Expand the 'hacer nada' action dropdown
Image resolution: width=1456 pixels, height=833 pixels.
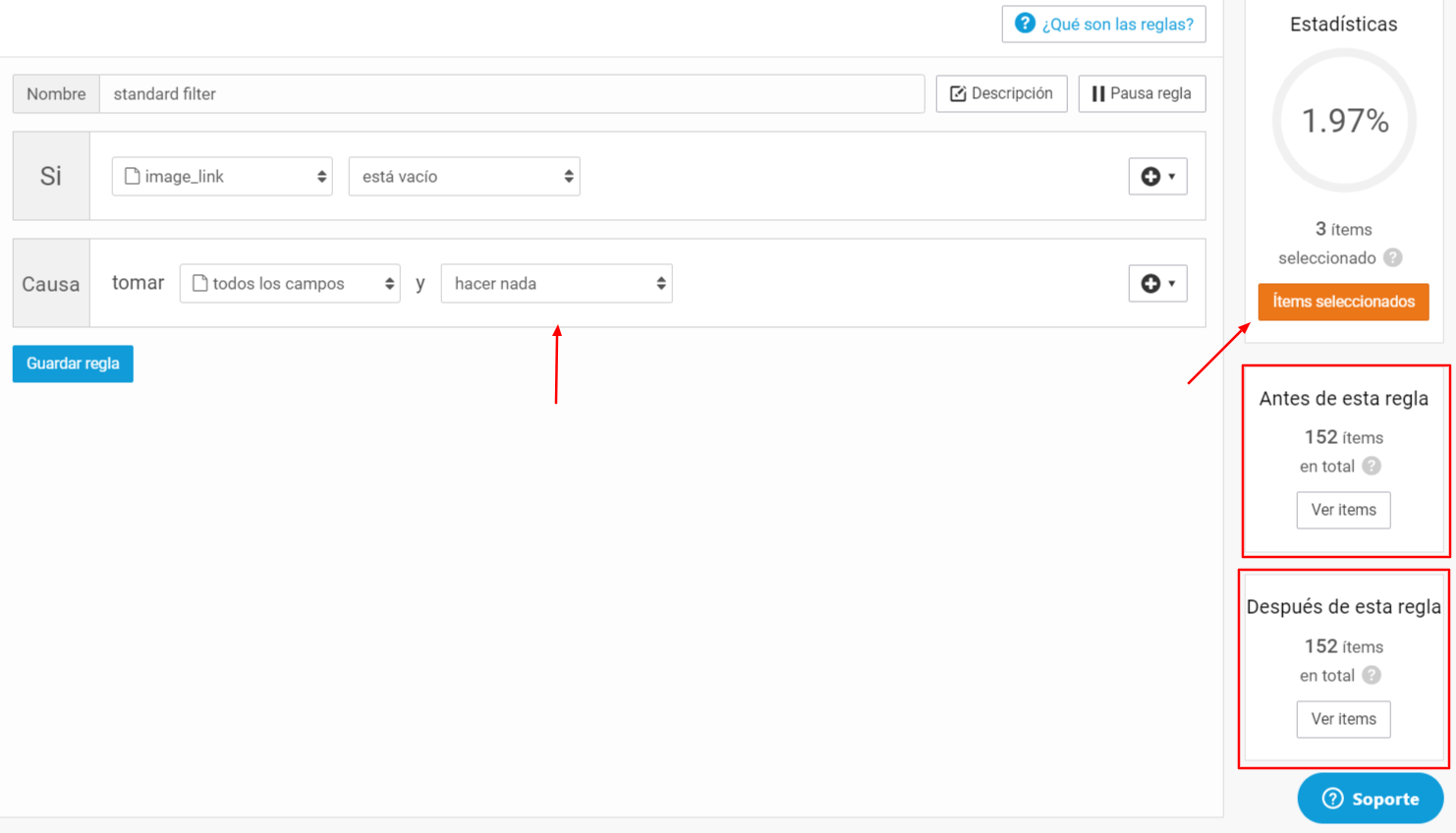pyautogui.click(x=556, y=284)
